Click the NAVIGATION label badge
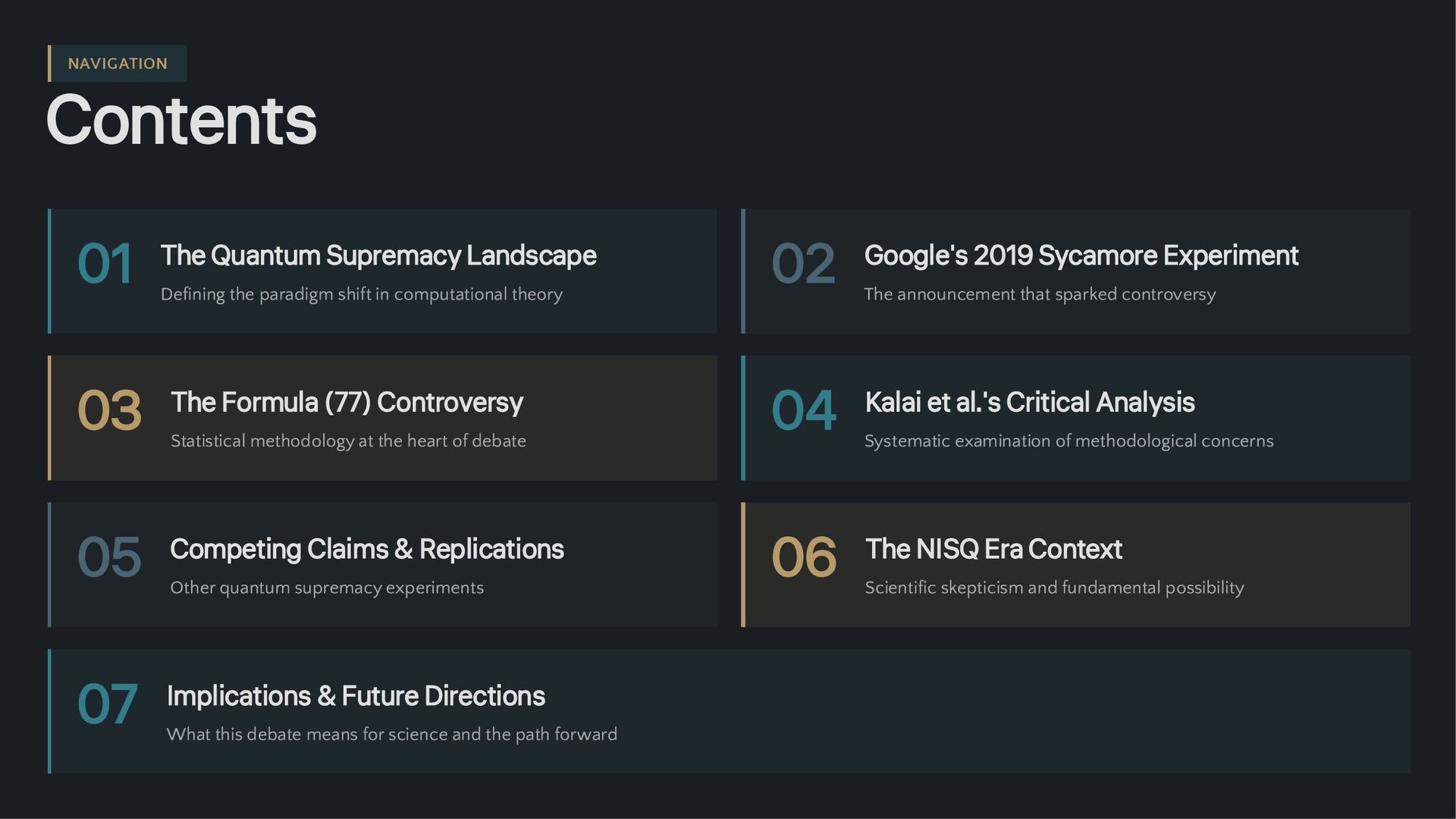1456x819 pixels. [118, 64]
